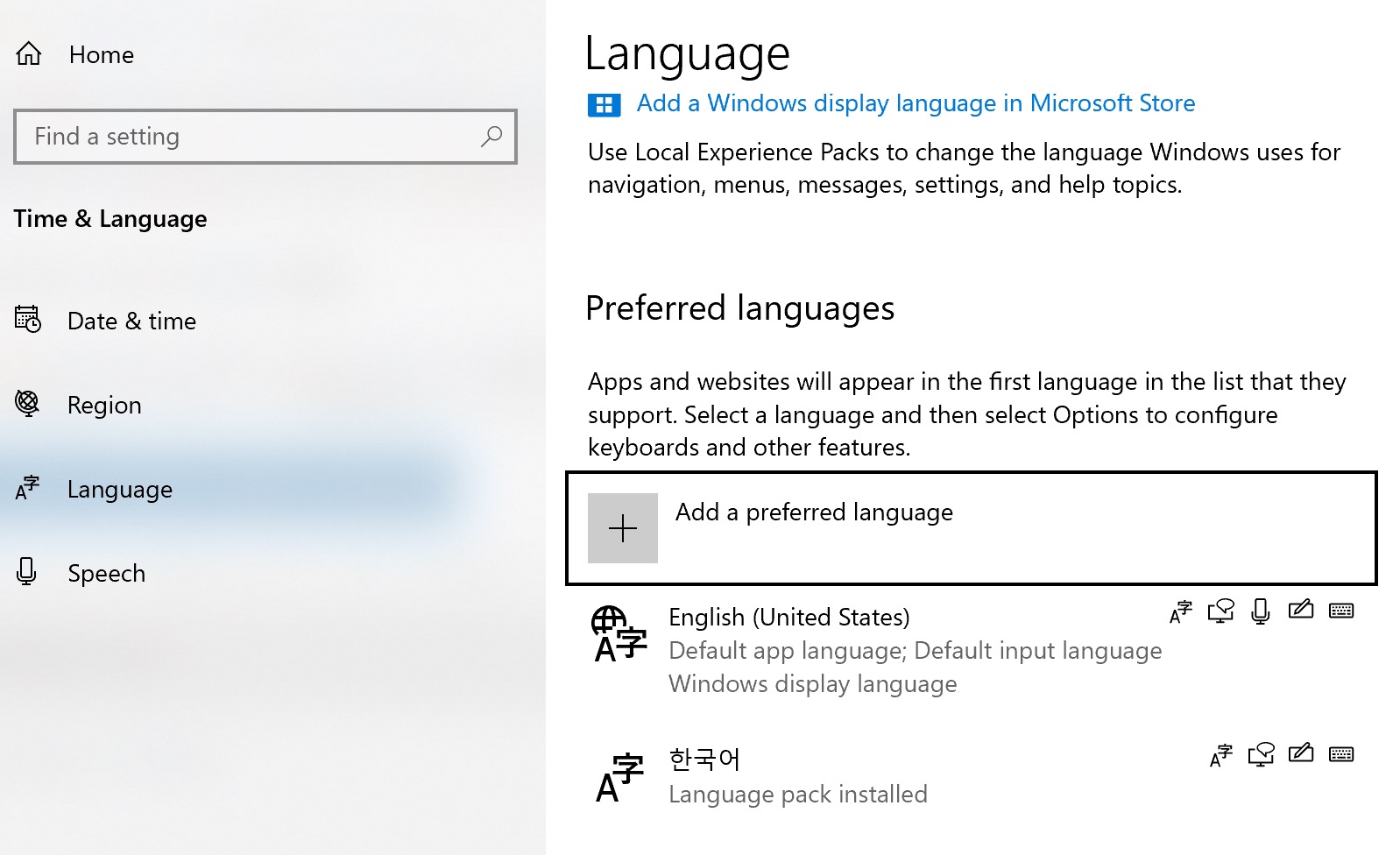Click Korean text-to-speech feature icon
The height and width of the screenshot is (855, 1400).
coord(1261,755)
